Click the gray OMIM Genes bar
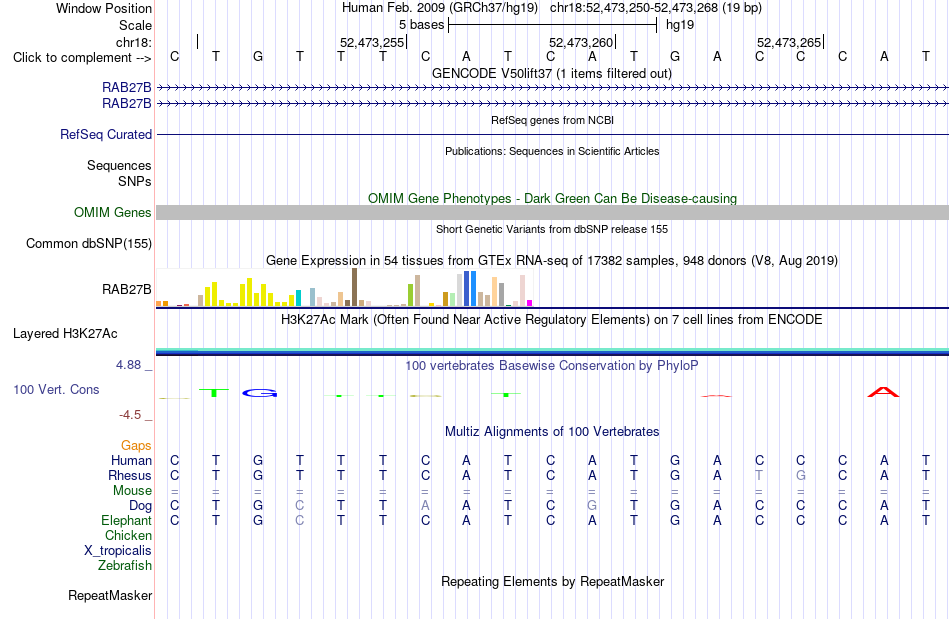The height and width of the screenshot is (619, 950). 553,212
